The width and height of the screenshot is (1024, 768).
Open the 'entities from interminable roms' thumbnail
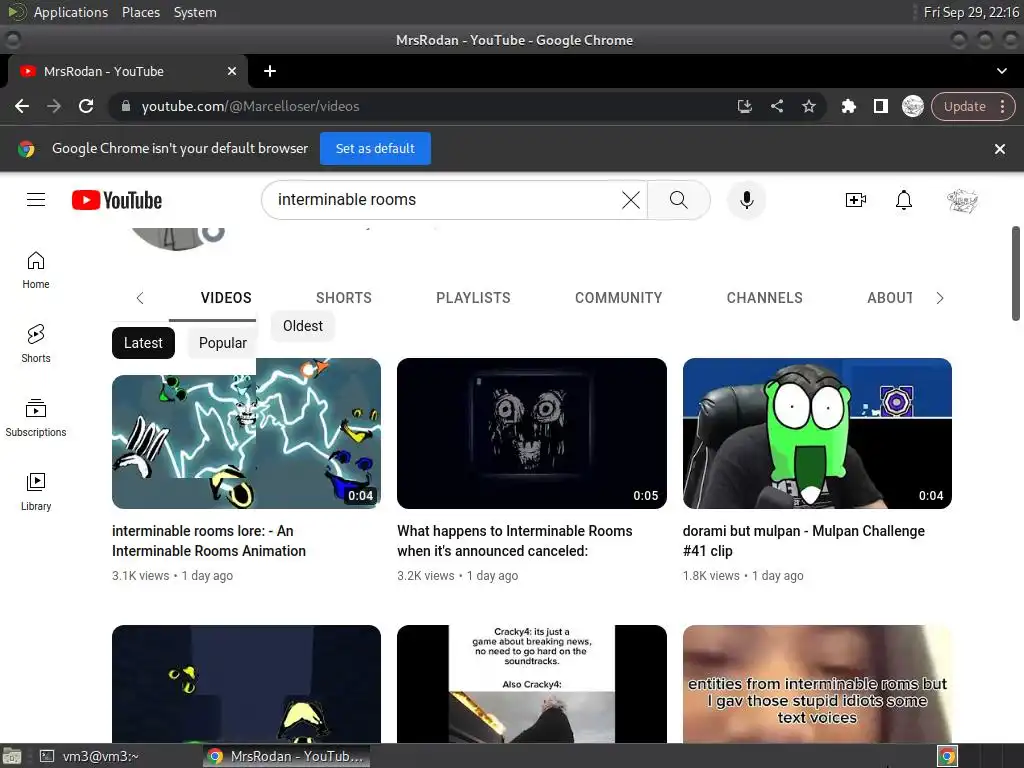coord(817,684)
